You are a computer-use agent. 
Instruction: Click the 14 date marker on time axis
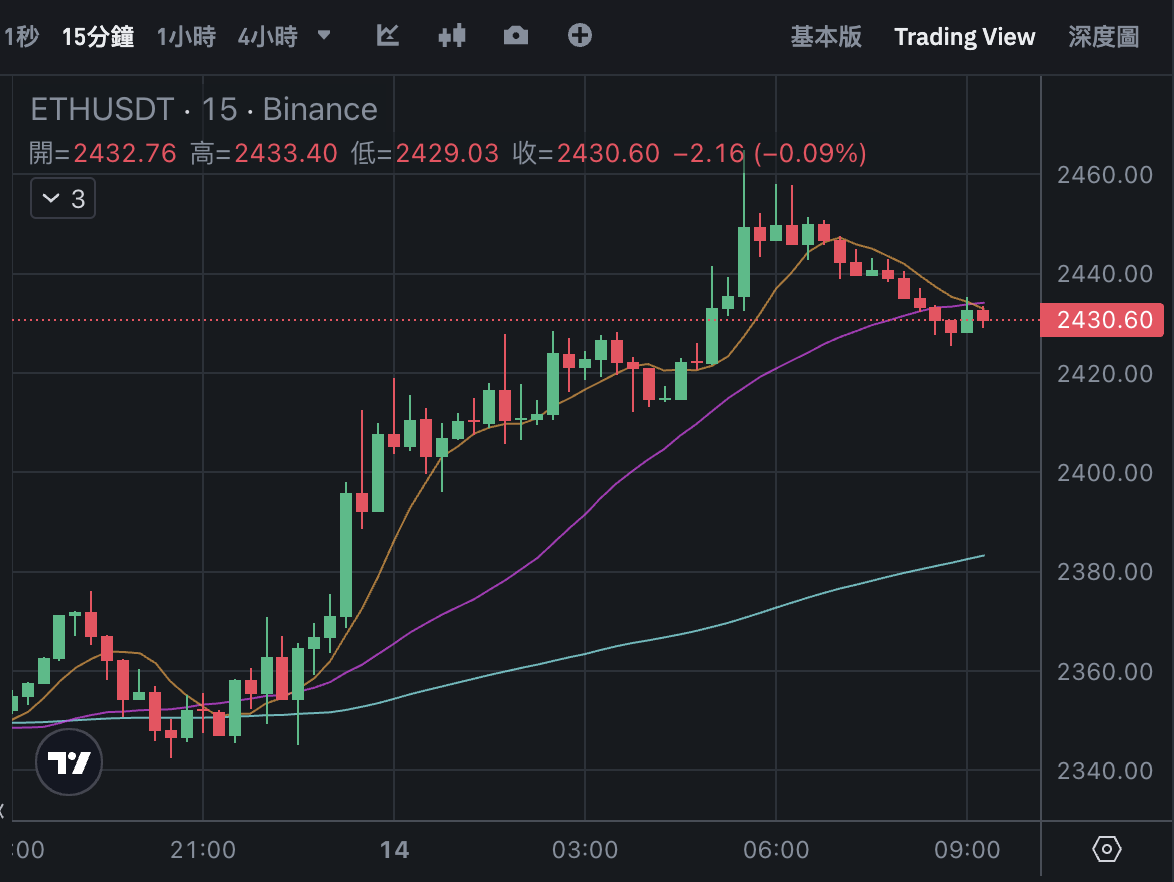click(395, 850)
